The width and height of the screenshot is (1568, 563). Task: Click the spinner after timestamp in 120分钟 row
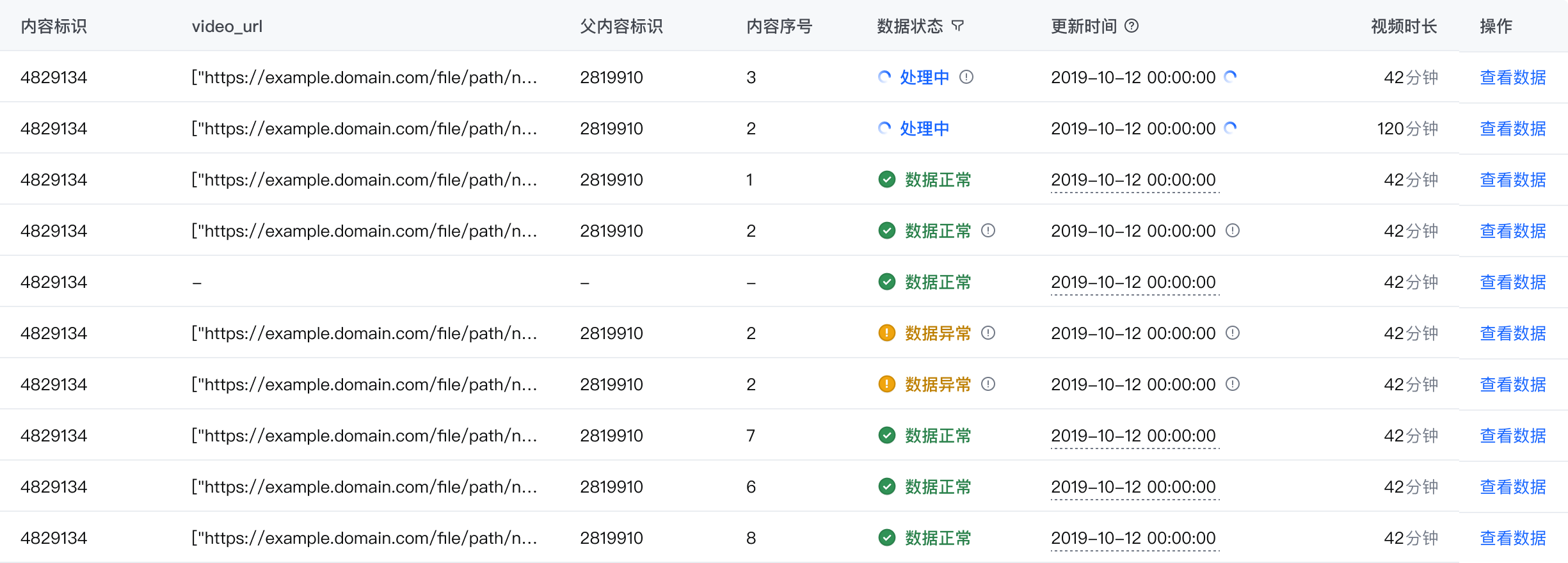coord(1230,128)
